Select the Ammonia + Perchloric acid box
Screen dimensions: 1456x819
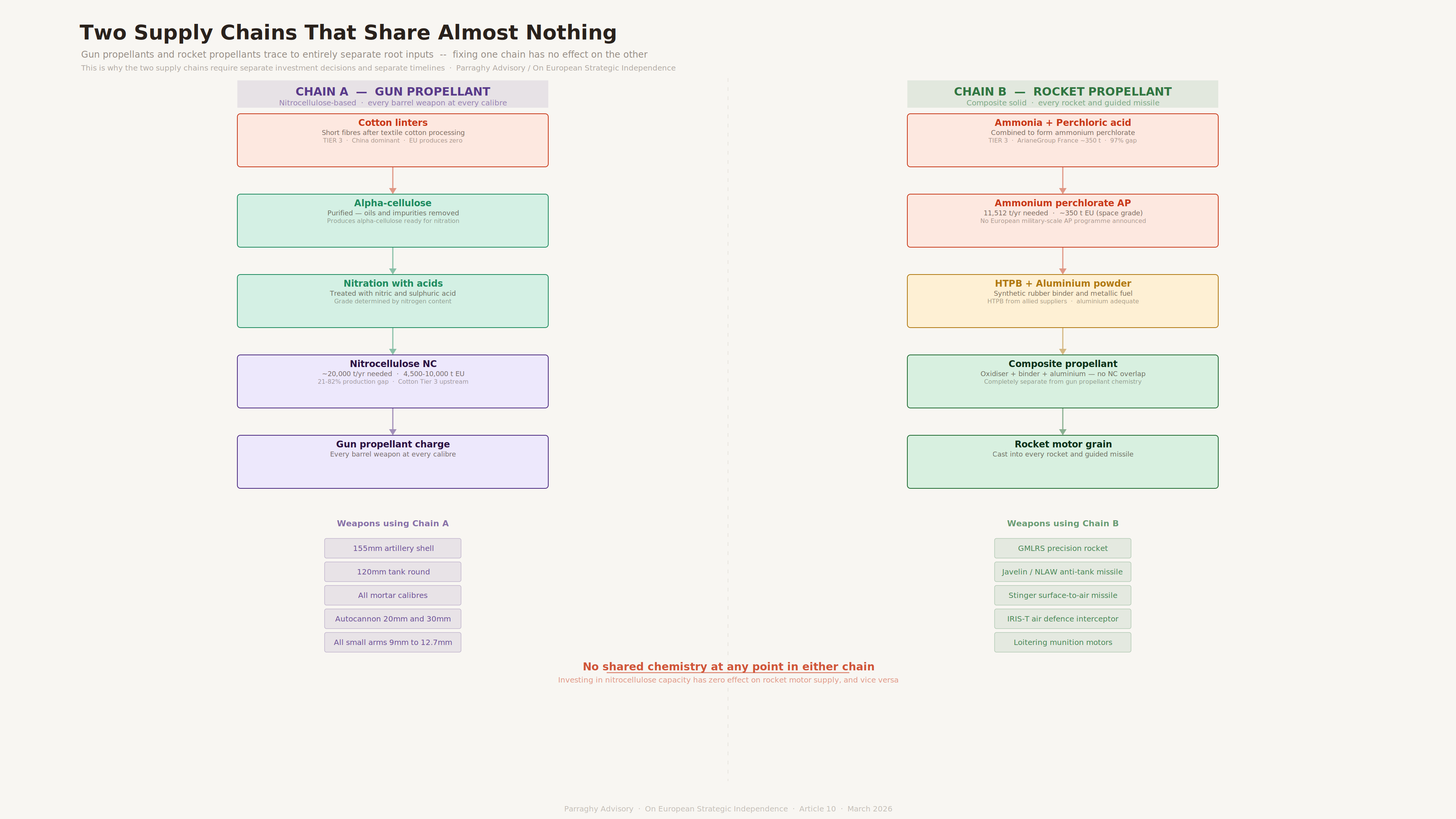(x=1062, y=140)
